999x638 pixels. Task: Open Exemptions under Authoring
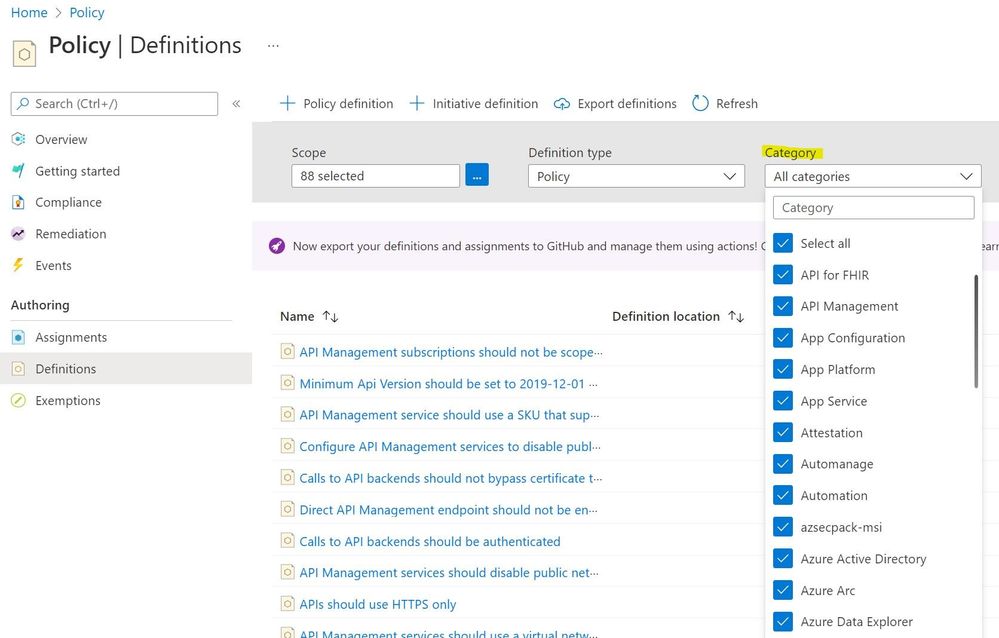(x=68, y=400)
